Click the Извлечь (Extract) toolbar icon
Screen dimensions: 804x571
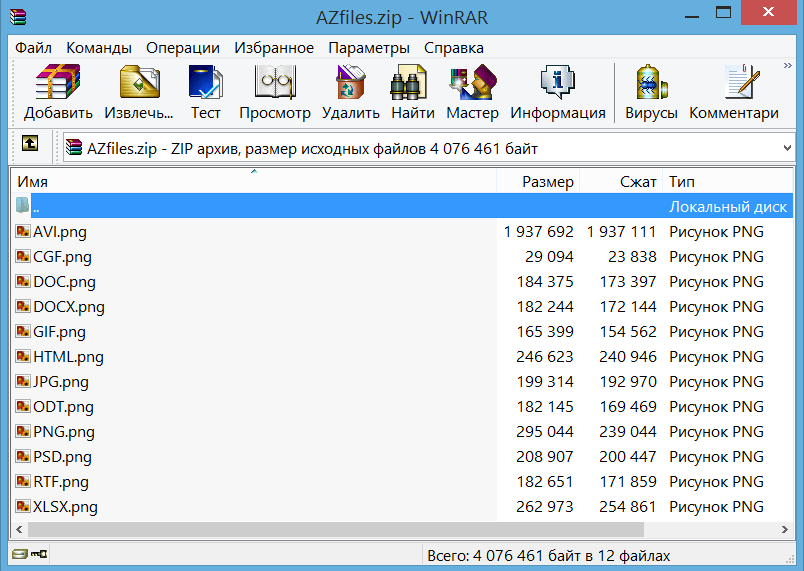coord(139,82)
